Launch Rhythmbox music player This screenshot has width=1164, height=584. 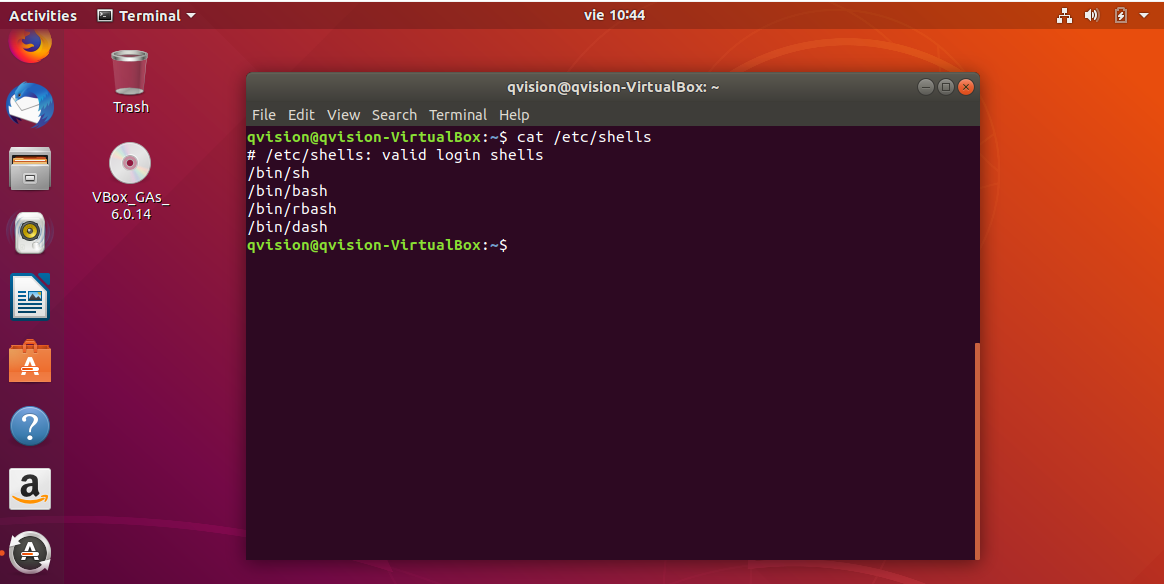click(30, 233)
